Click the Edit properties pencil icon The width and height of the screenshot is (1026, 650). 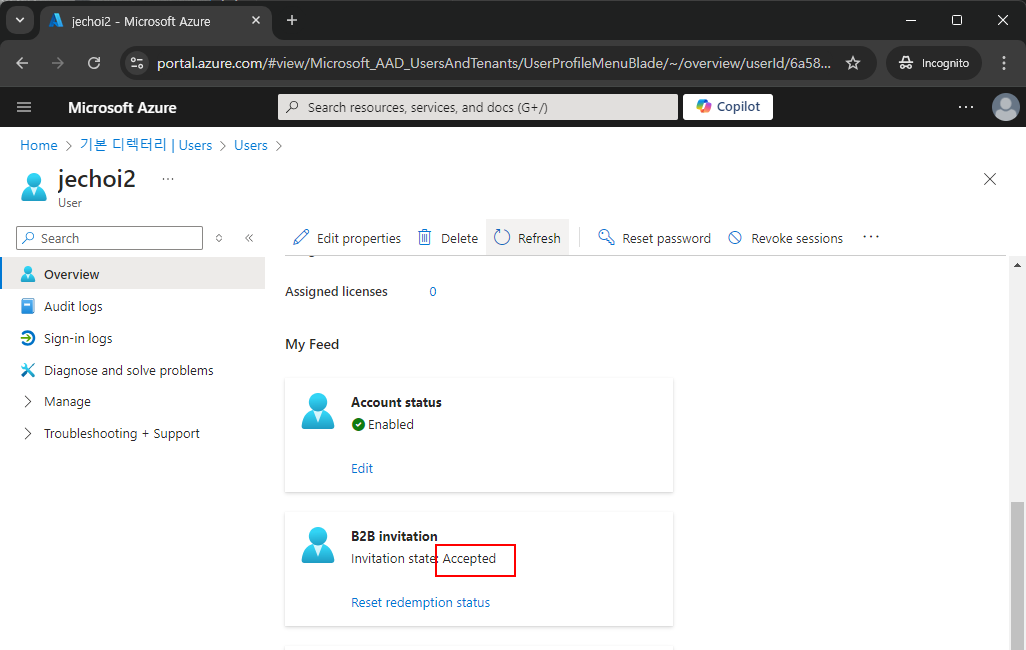coord(301,237)
